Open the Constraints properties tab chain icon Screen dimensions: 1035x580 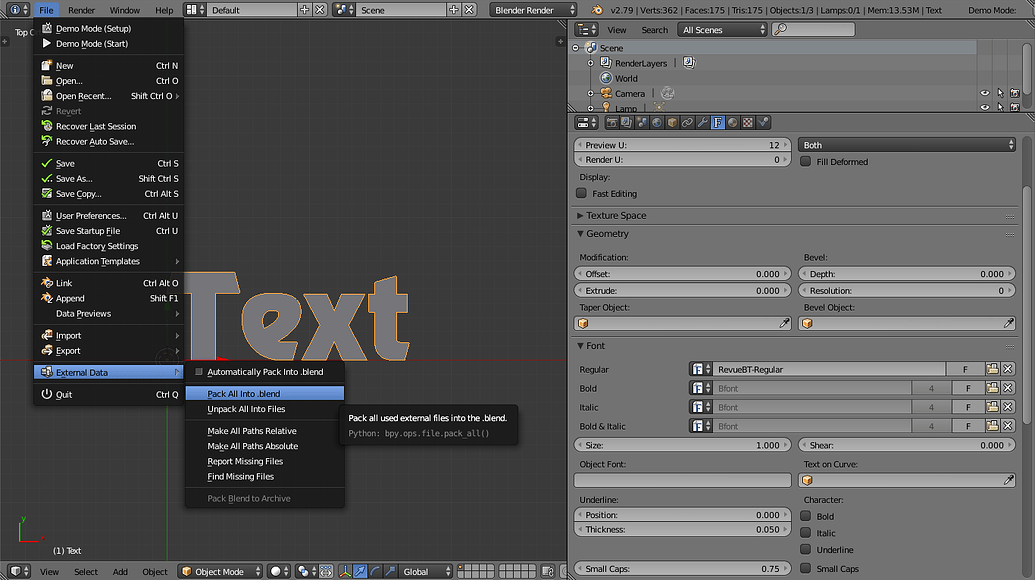[687, 123]
